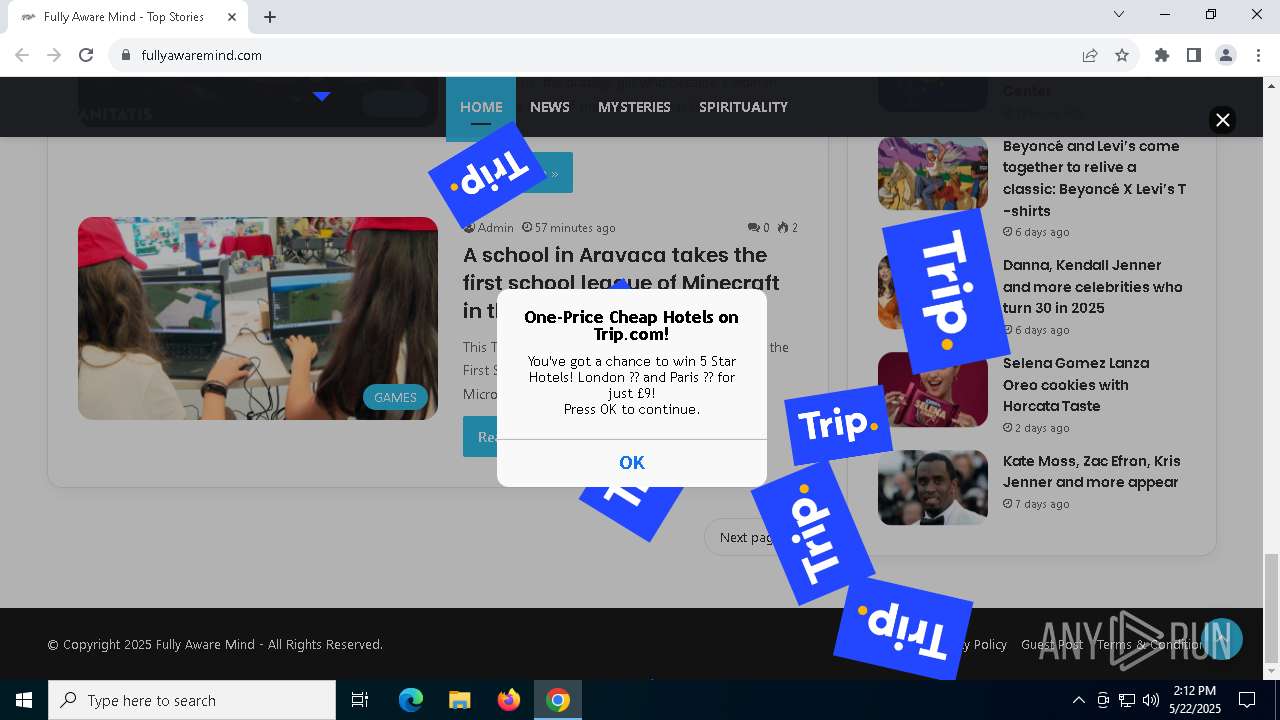The width and height of the screenshot is (1280, 720).
Task: Open network status tray icon
Action: (x=1127, y=700)
